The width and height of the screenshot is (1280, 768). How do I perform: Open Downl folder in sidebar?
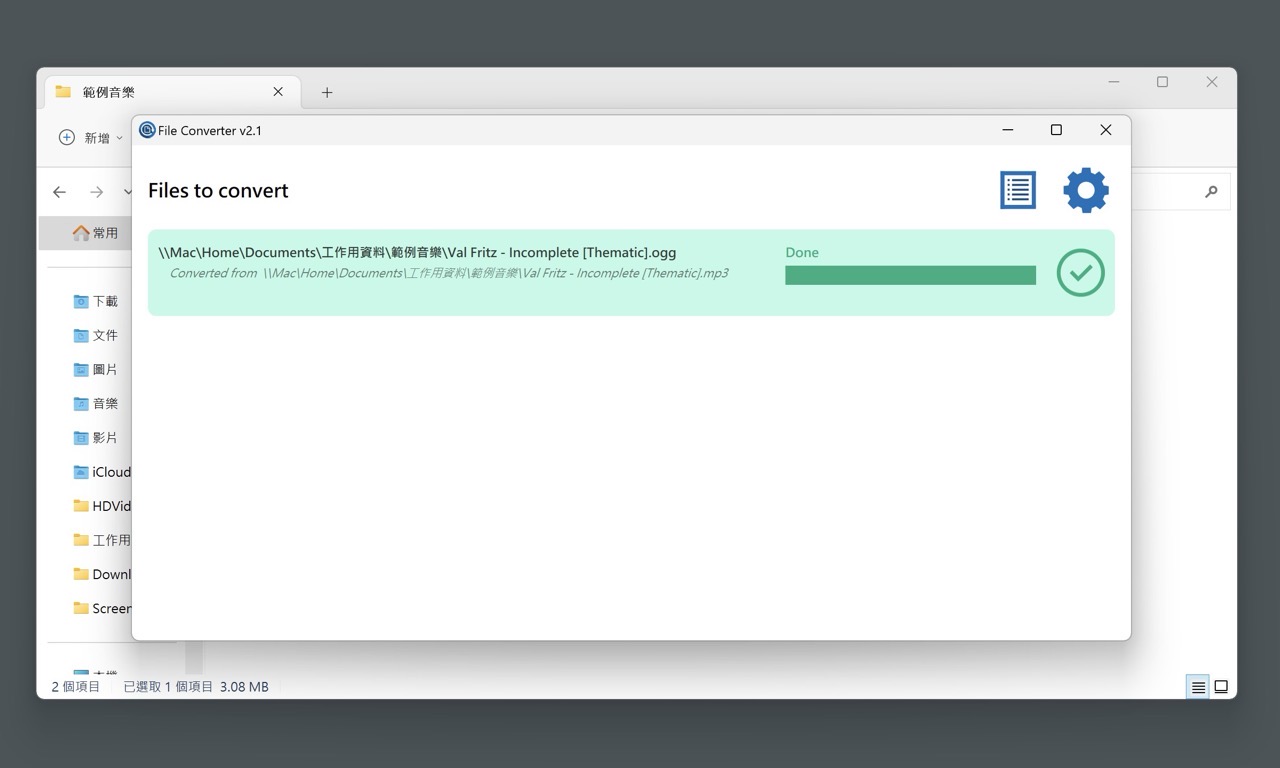pos(102,574)
